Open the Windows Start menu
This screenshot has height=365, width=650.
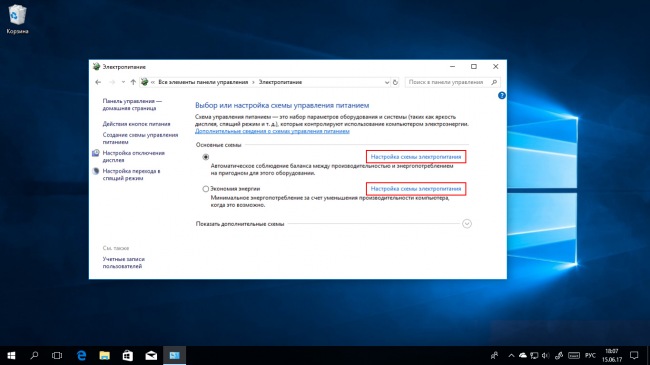point(11,355)
